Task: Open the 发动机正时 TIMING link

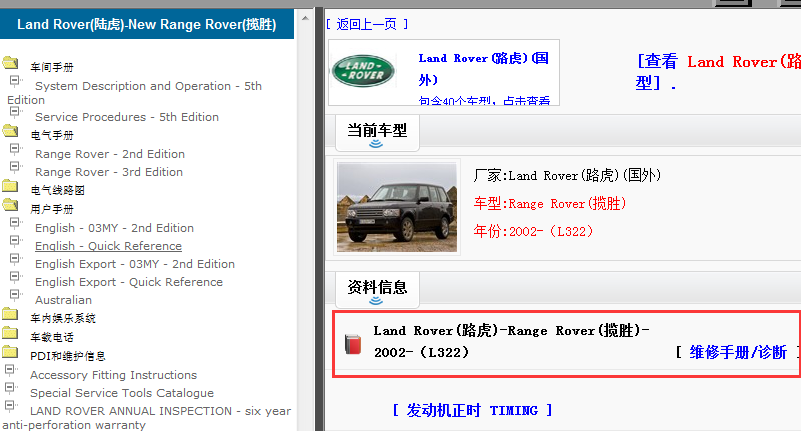Action: (x=472, y=410)
